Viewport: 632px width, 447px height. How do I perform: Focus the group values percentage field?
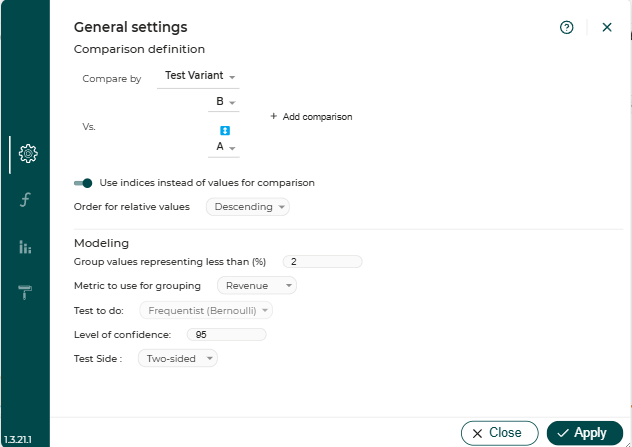click(322, 262)
